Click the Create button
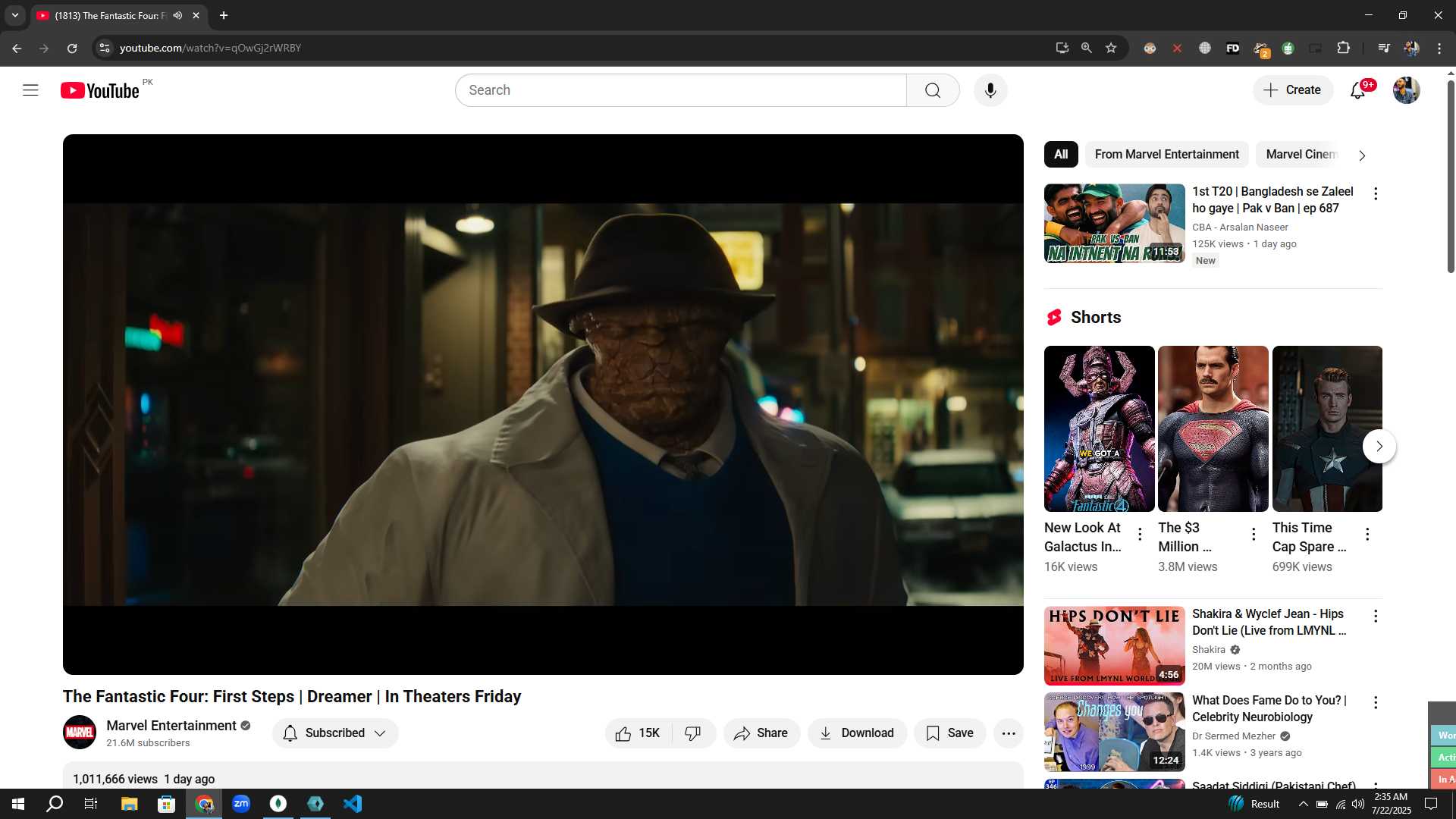 pyautogui.click(x=1293, y=90)
